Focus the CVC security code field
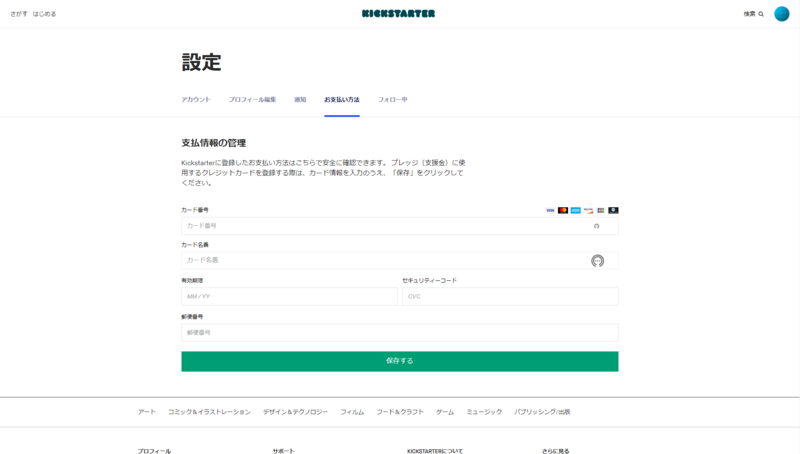800x454 pixels. 510,296
